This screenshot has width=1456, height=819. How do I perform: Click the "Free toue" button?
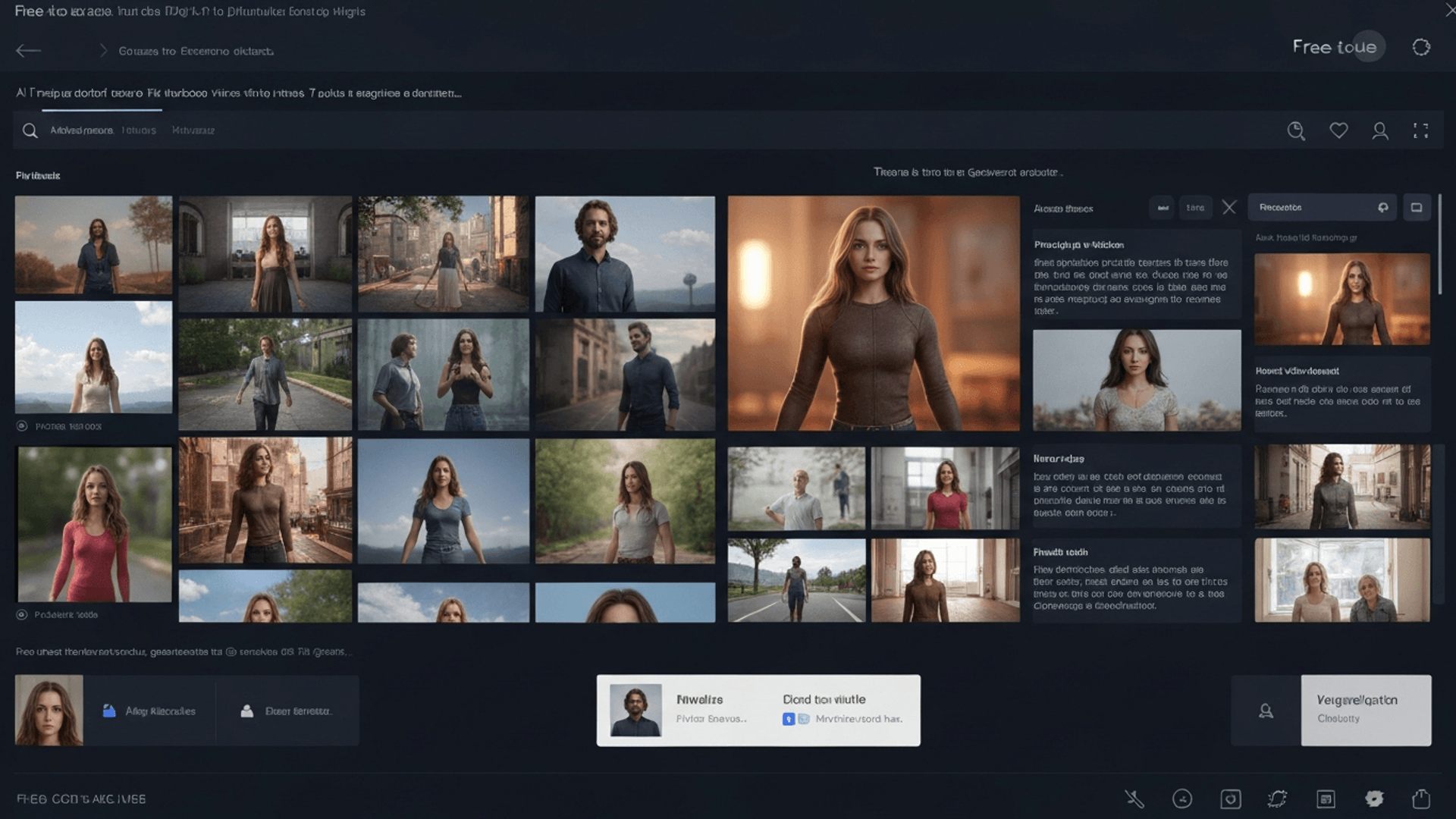pos(1337,47)
